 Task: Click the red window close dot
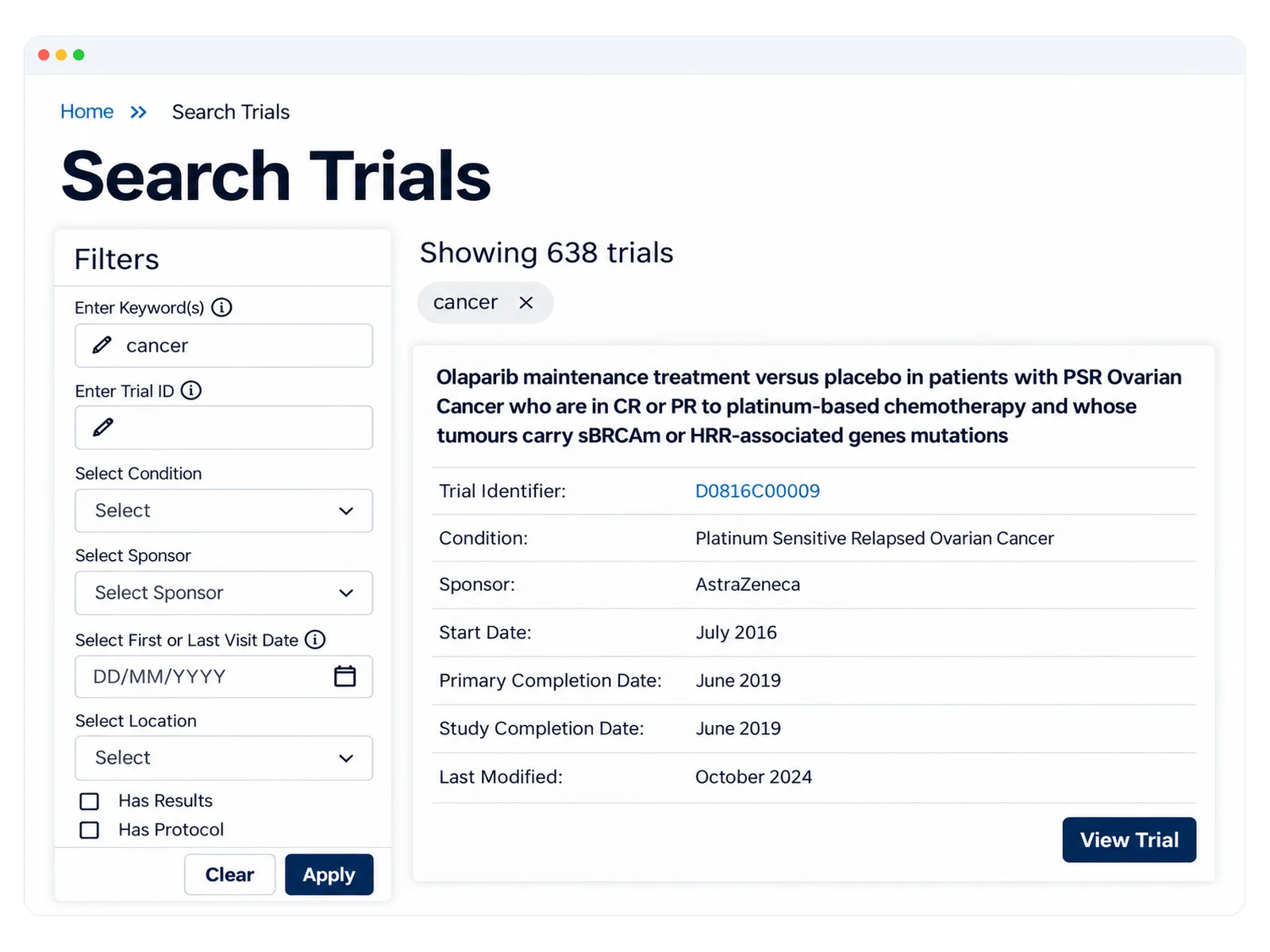pos(44,55)
